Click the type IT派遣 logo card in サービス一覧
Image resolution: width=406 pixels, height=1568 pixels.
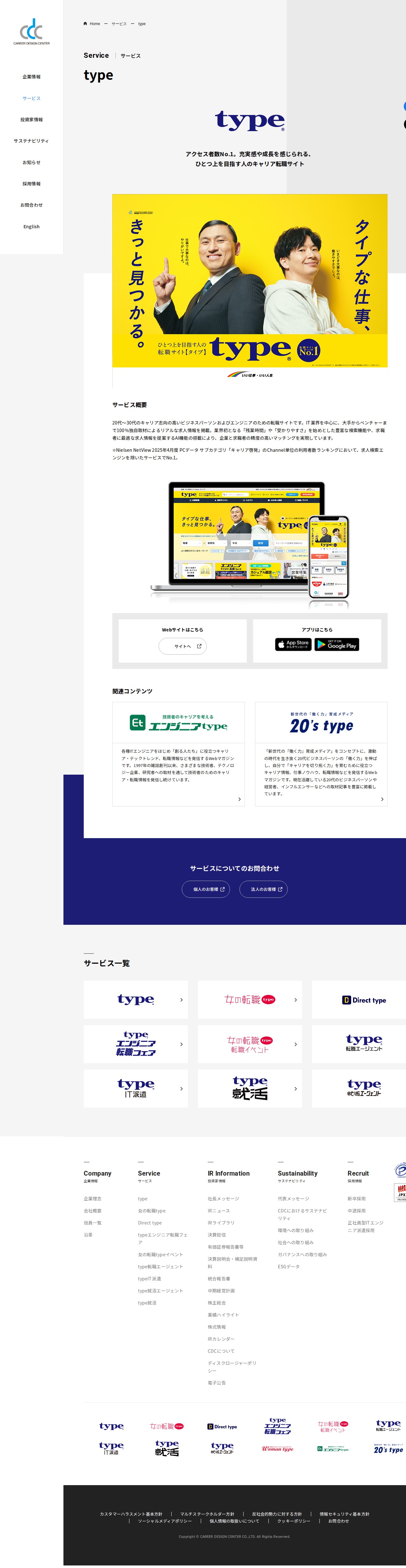coord(135,1088)
